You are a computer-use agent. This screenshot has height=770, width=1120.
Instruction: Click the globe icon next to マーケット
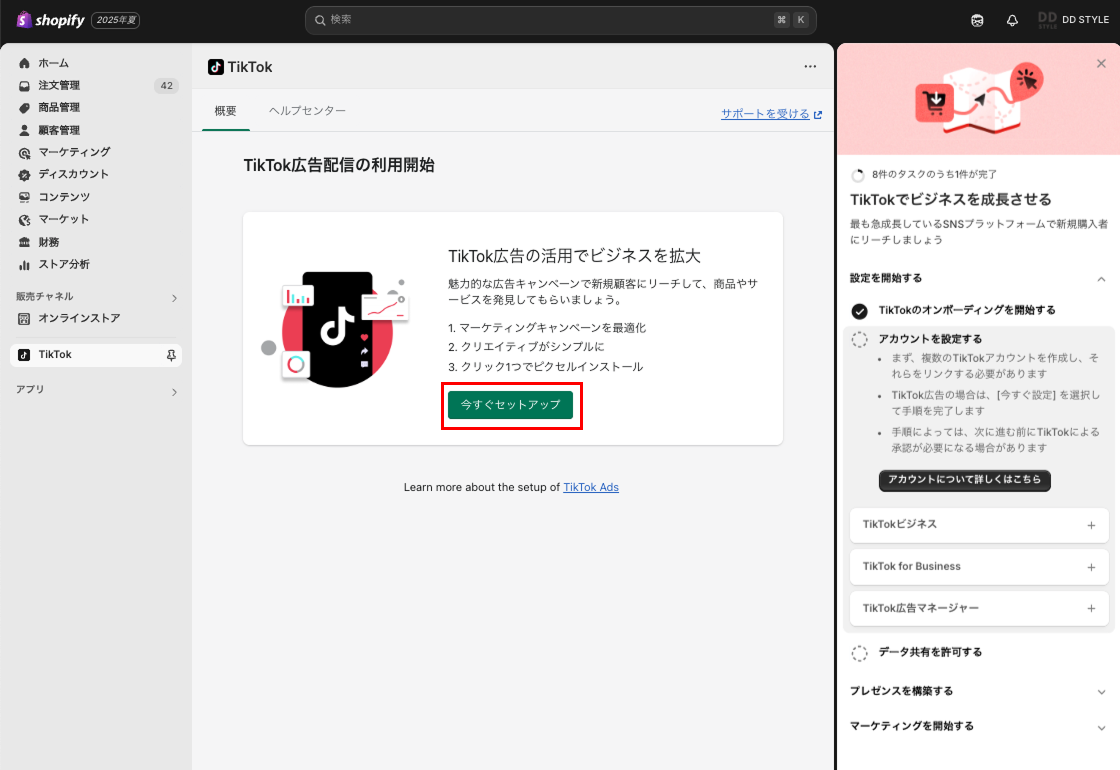pos(24,220)
